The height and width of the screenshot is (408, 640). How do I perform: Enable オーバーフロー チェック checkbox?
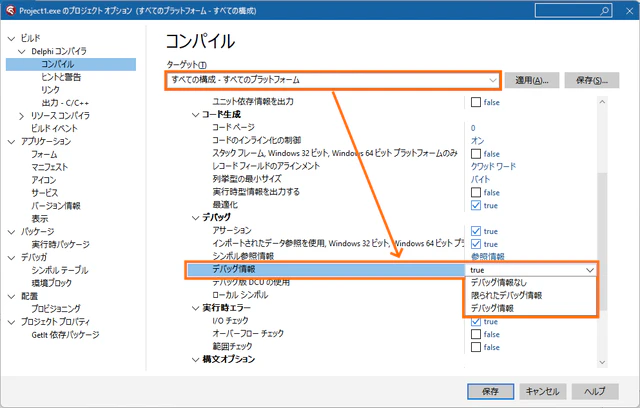(476, 334)
